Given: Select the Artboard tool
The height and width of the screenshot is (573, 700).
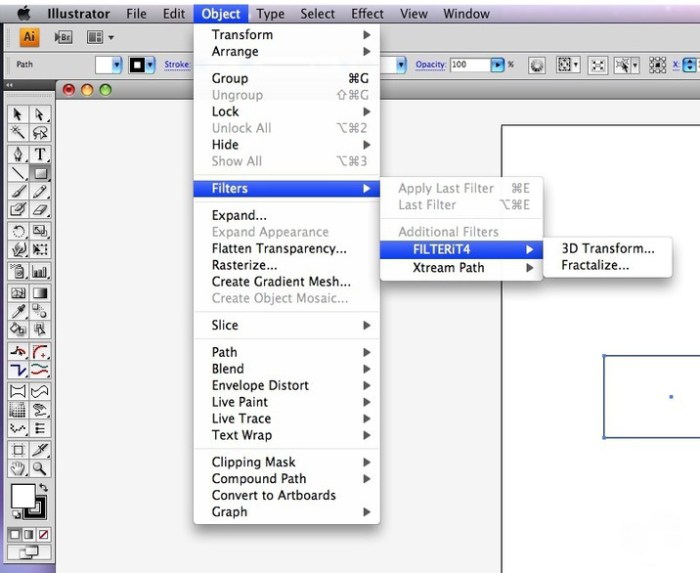Looking at the screenshot, I should point(18,450).
